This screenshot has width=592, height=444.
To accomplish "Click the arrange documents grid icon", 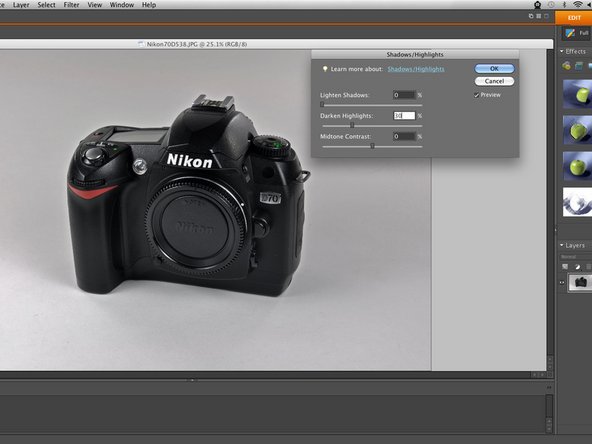I will [x=538, y=16].
